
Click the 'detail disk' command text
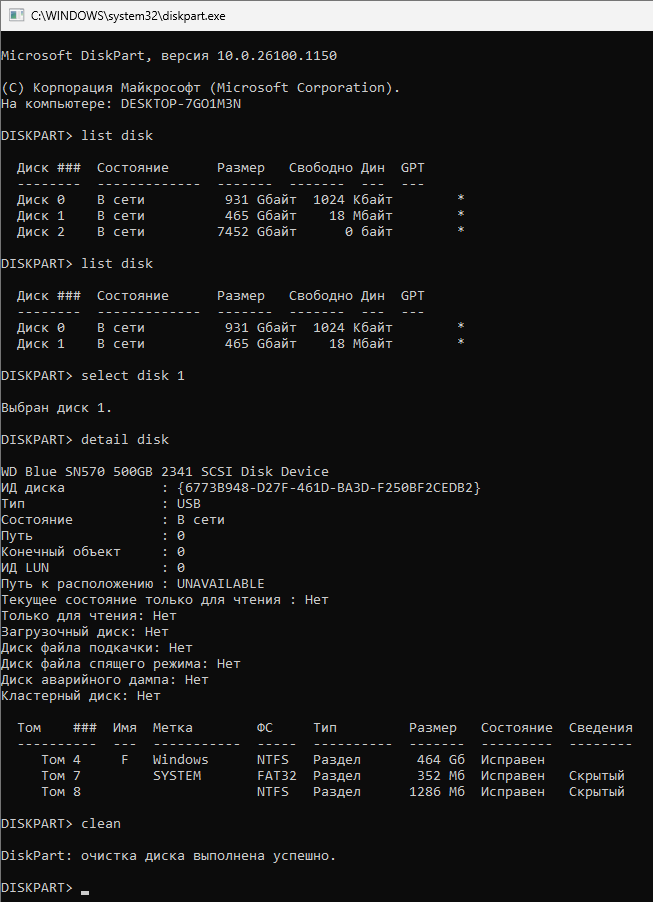pos(125,439)
